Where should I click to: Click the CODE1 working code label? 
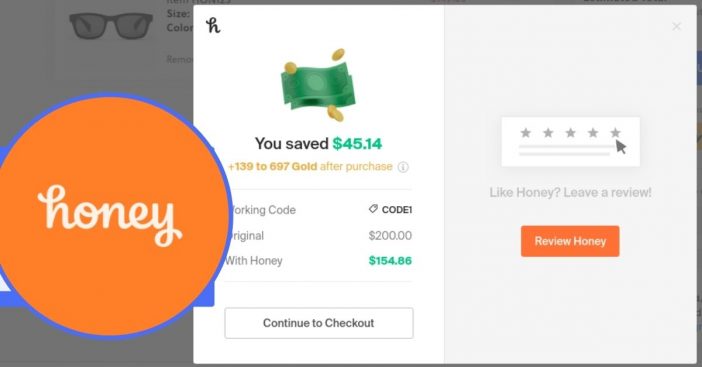397,209
